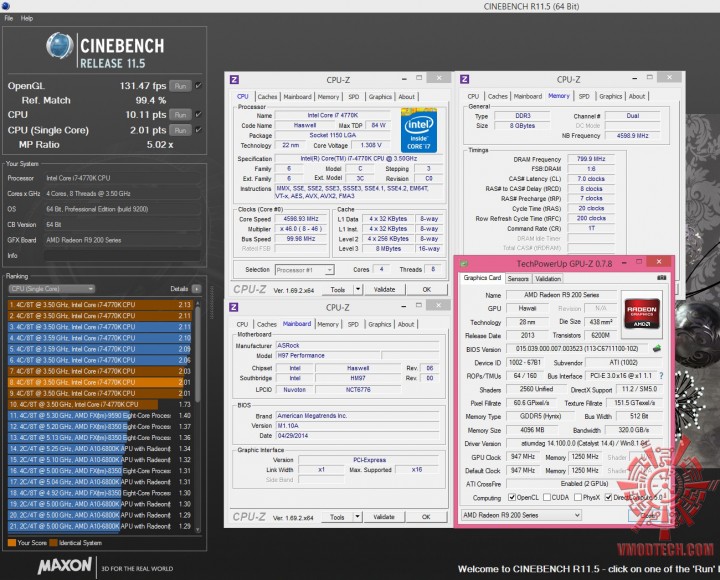
Task: Click OK in CPU-Z Mainboard window
Action: point(426,517)
